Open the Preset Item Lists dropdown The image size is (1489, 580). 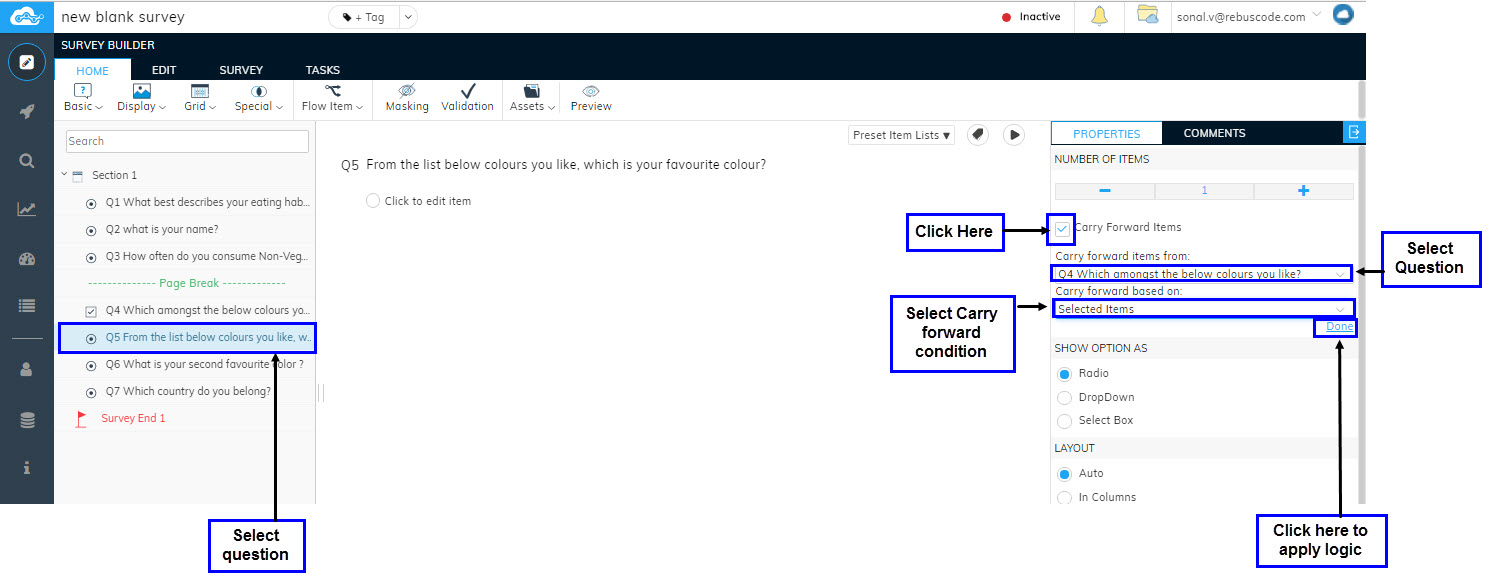tap(902, 135)
